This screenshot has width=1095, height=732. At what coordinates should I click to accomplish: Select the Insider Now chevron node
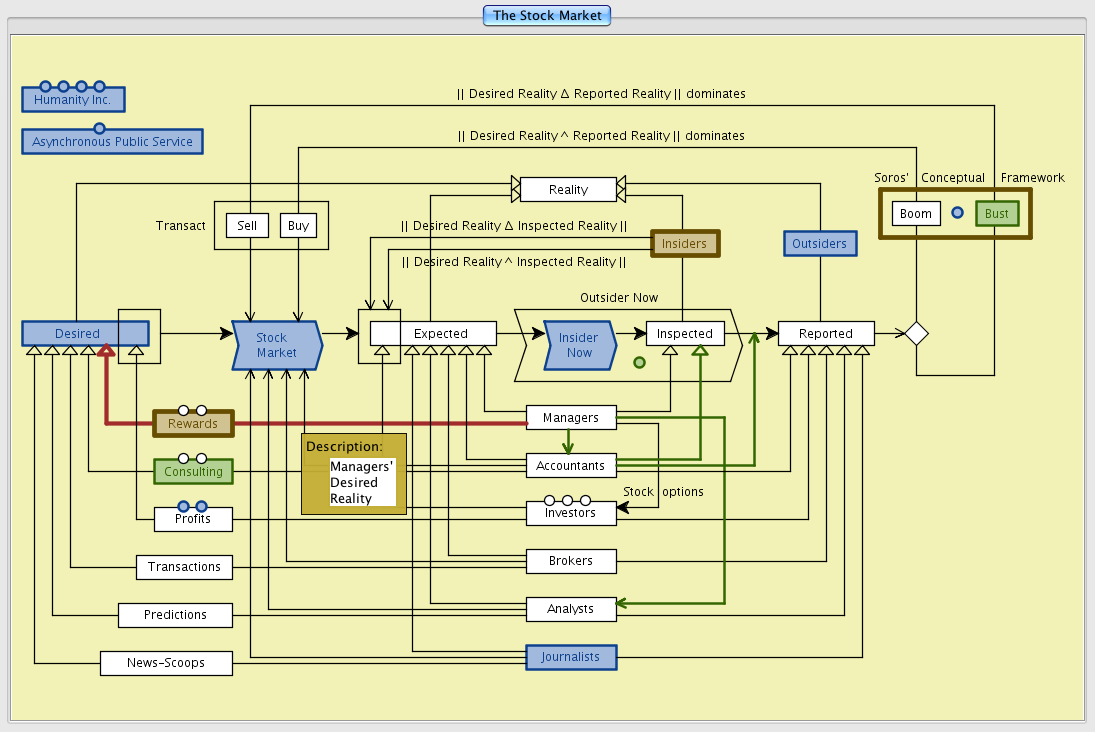pyautogui.click(x=579, y=346)
